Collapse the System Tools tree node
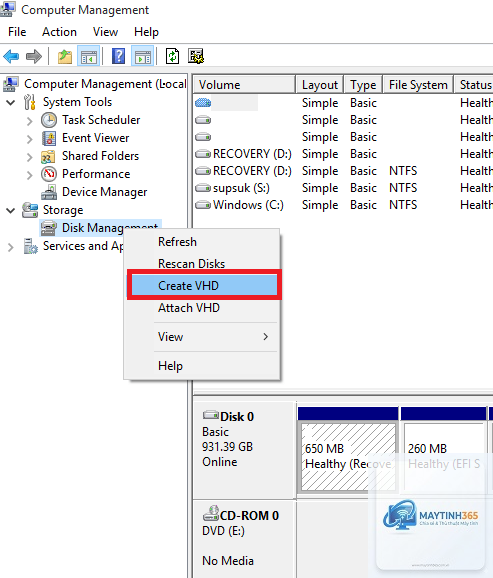 coord(11,102)
